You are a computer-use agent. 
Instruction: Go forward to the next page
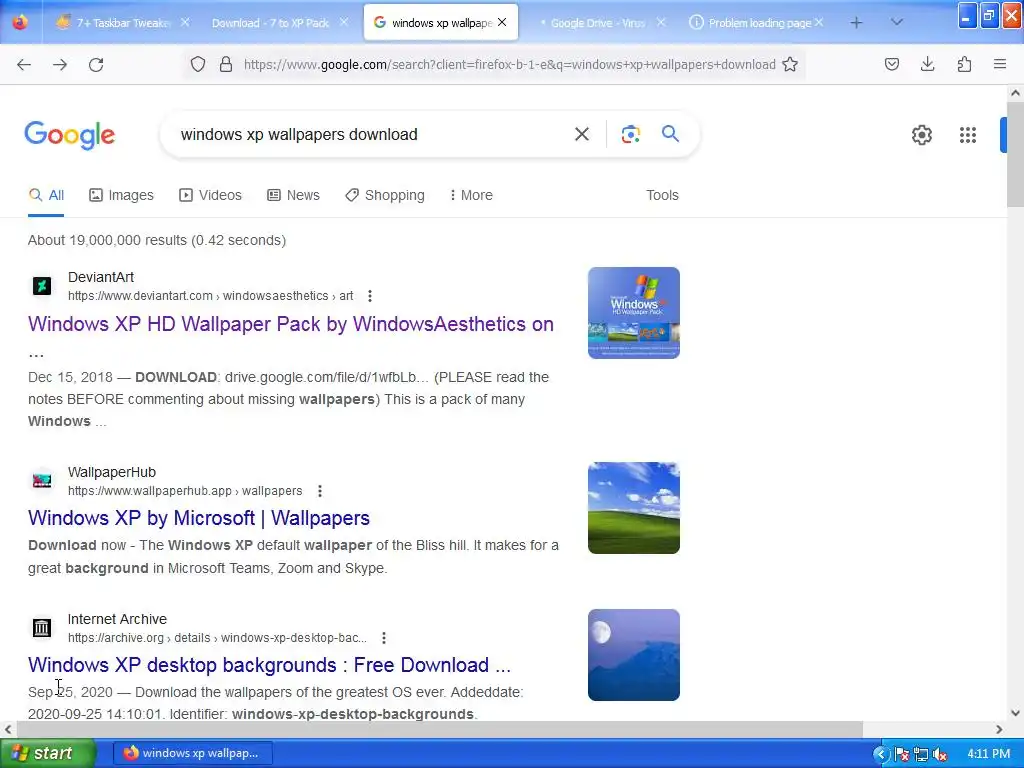pyautogui.click(x=60, y=64)
